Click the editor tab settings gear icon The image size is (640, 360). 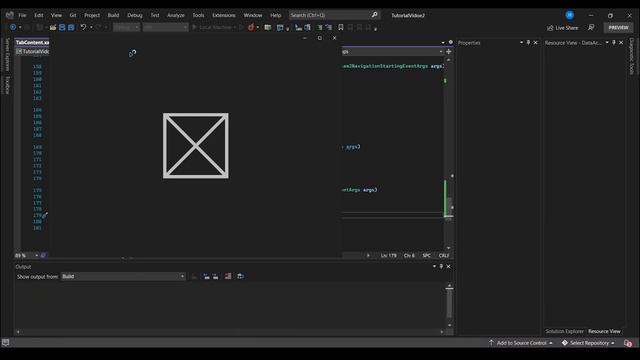[451, 42]
